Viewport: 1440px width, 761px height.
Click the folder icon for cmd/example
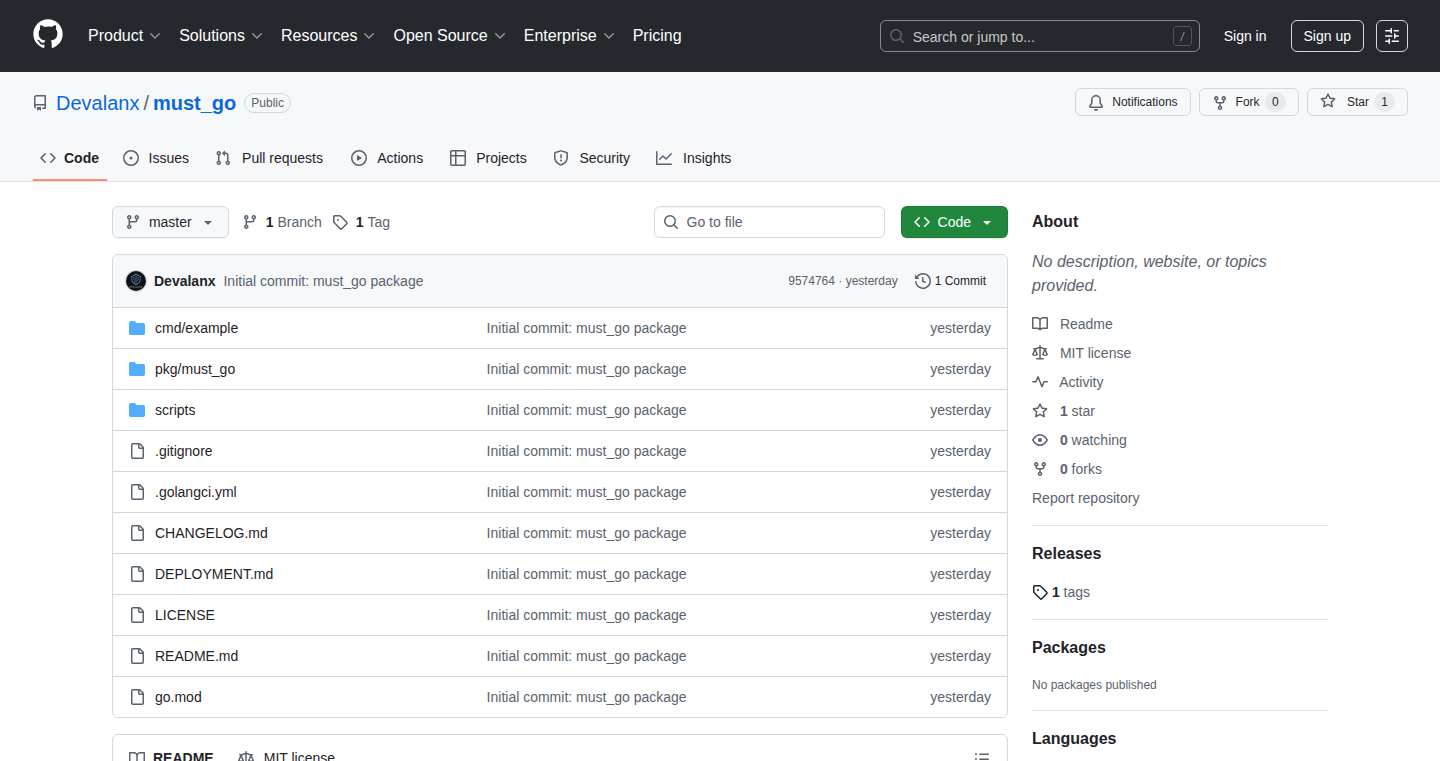pyautogui.click(x=137, y=328)
